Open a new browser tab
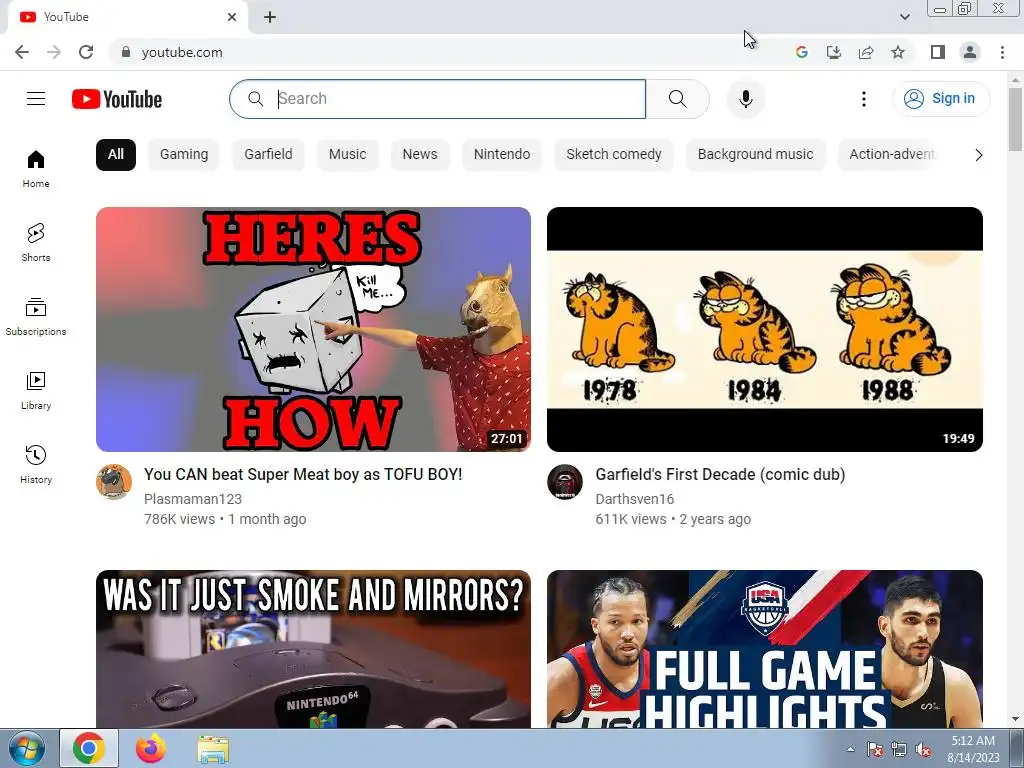 (270, 17)
